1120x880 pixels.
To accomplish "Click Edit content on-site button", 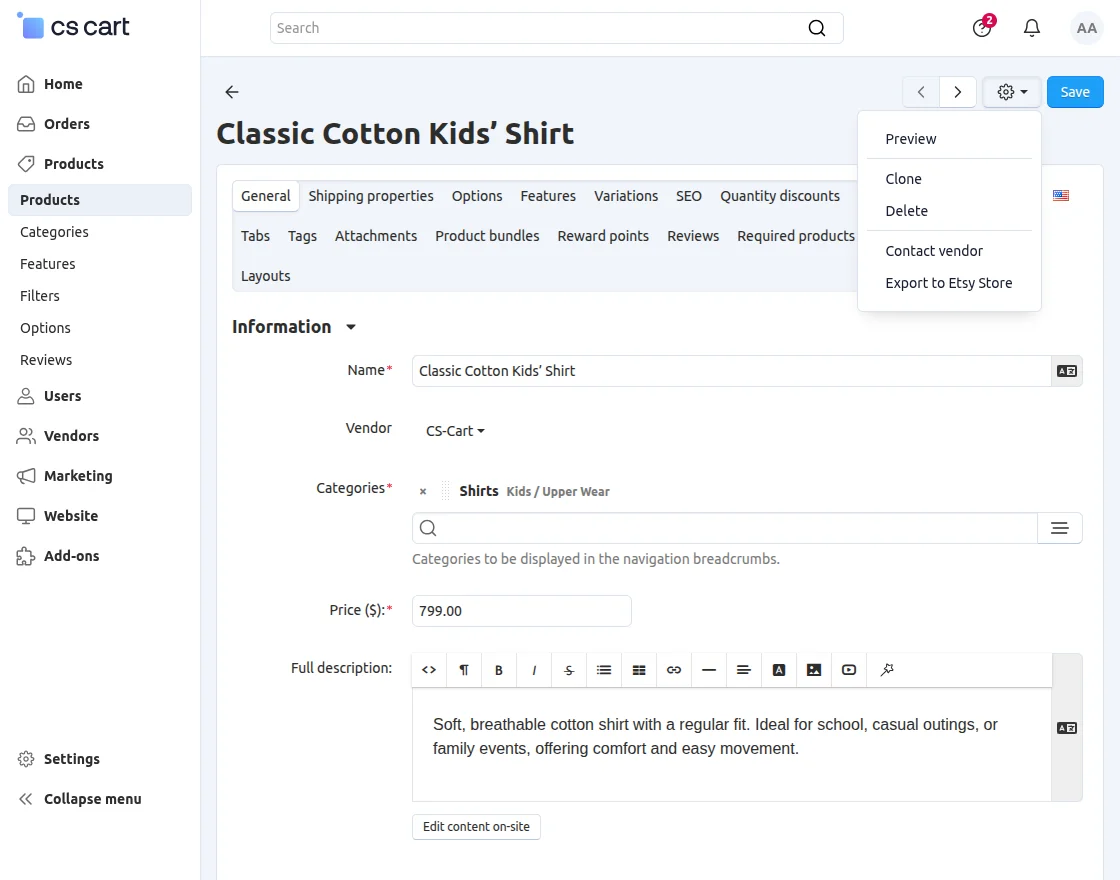I will [x=476, y=826].
